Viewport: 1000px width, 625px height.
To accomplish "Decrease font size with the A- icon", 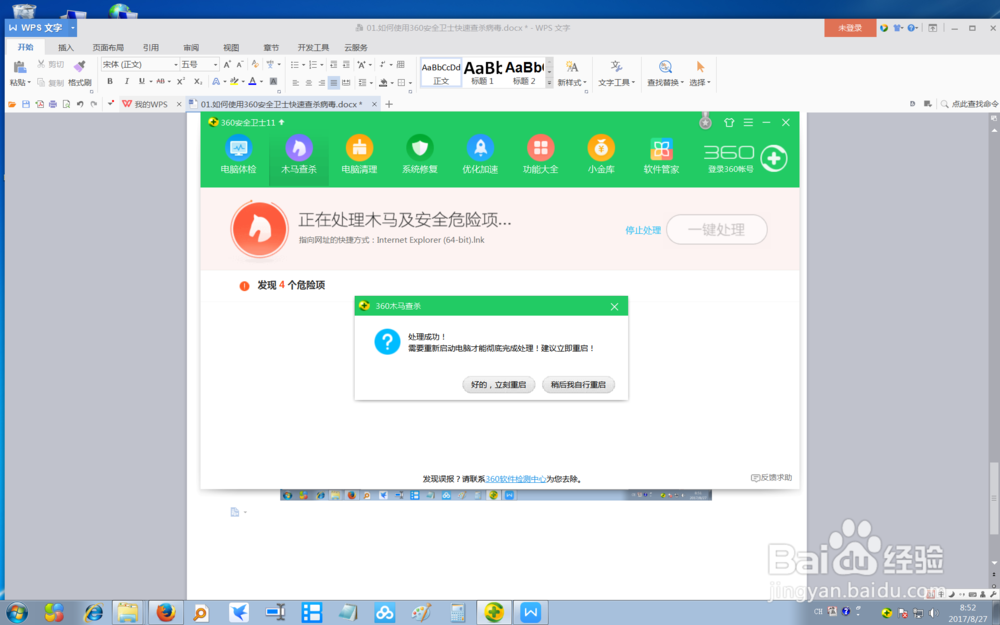I will click(x=240, y=64).
